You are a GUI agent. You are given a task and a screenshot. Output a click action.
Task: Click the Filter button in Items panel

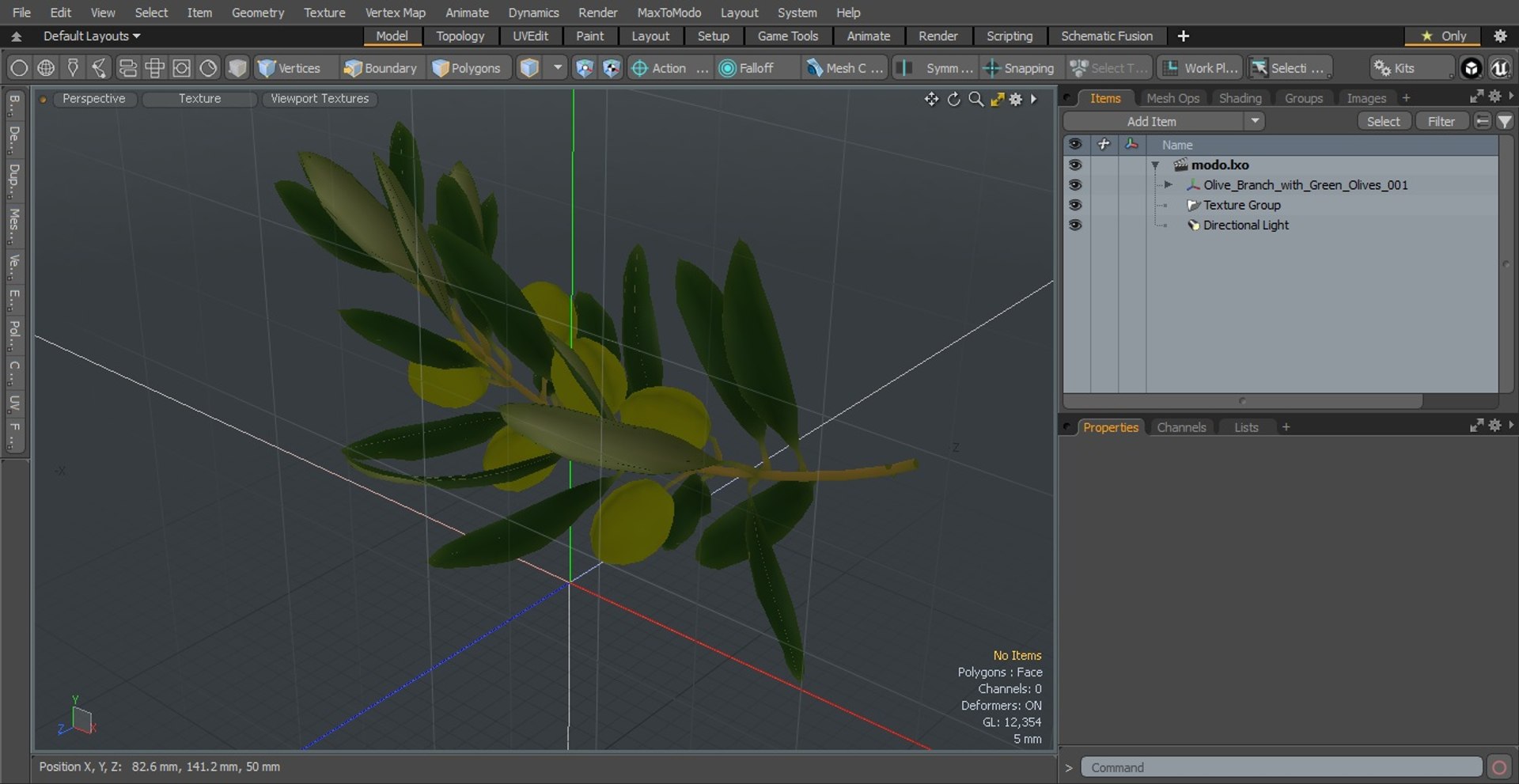point(1441,121)
